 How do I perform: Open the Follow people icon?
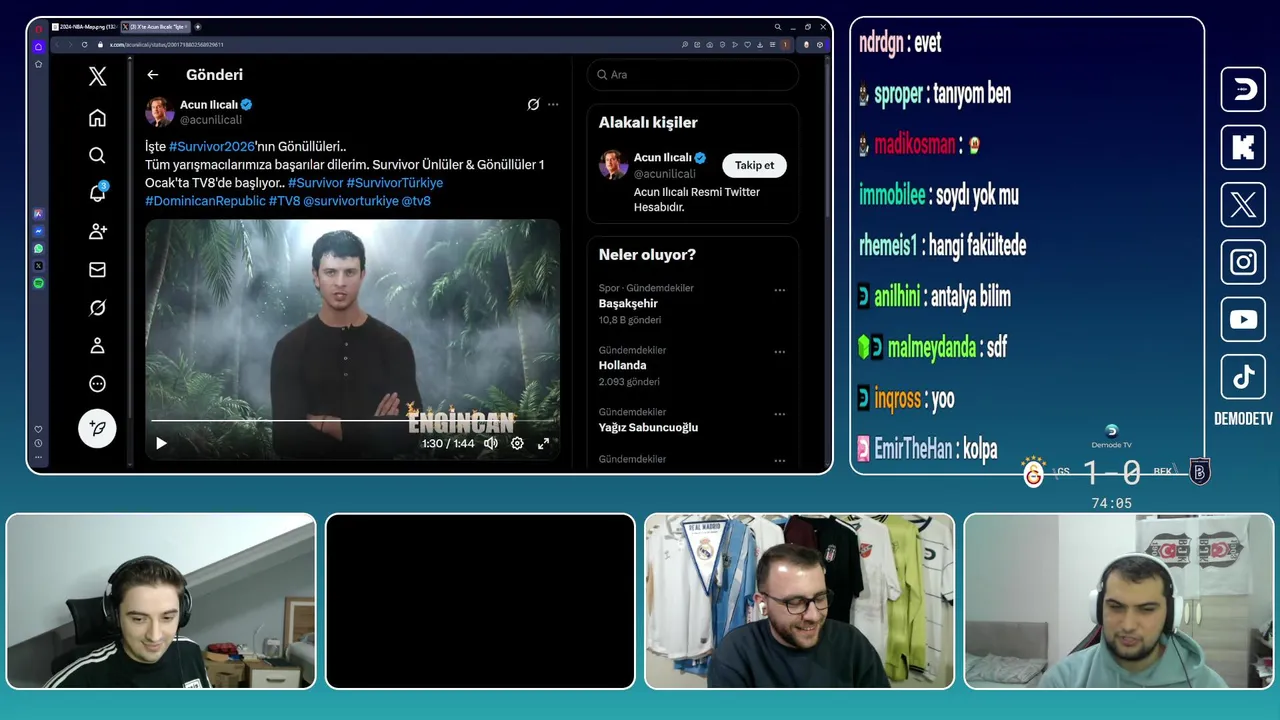[x=97, y=231]
